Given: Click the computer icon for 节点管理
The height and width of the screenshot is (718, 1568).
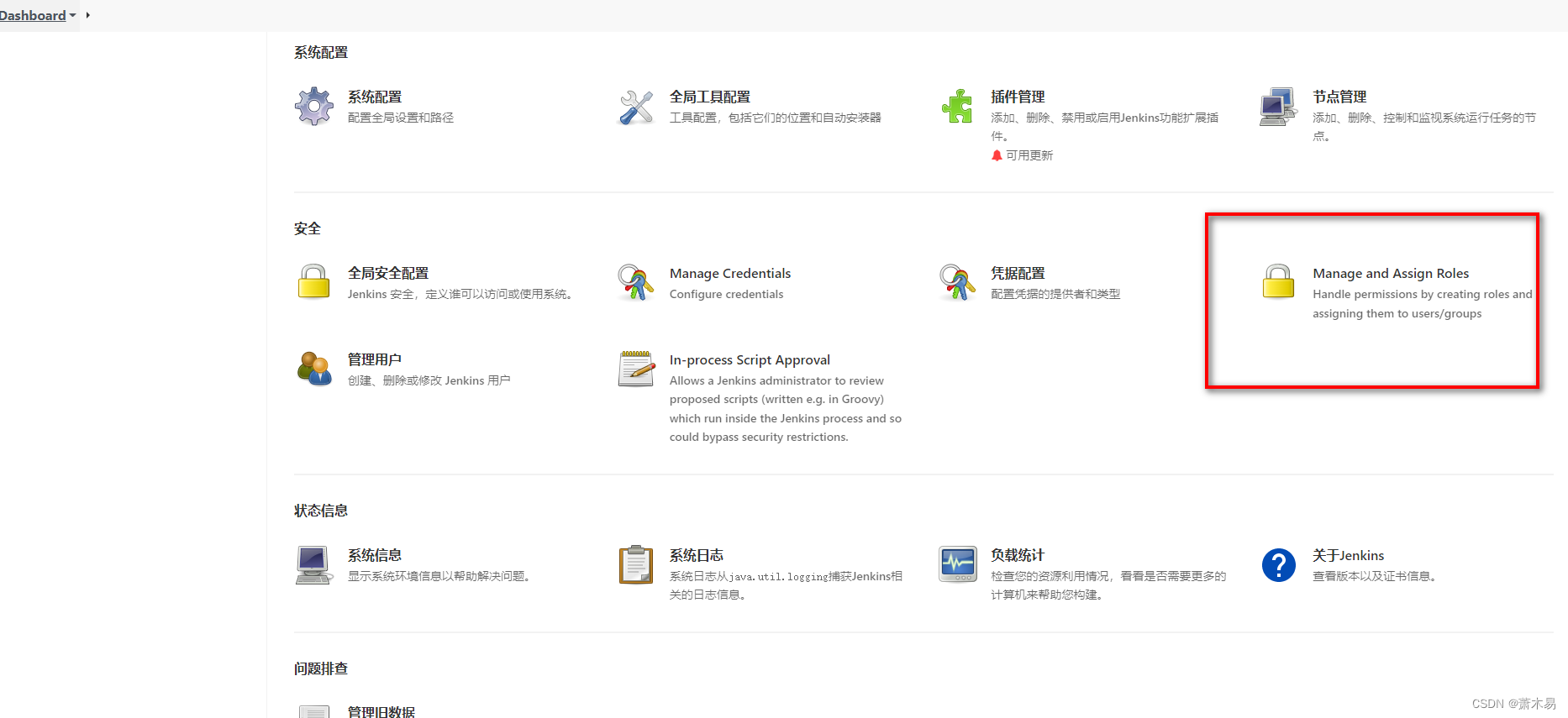Looking at the screenshot, I should pyautogui.click(x=1278, y=107).
